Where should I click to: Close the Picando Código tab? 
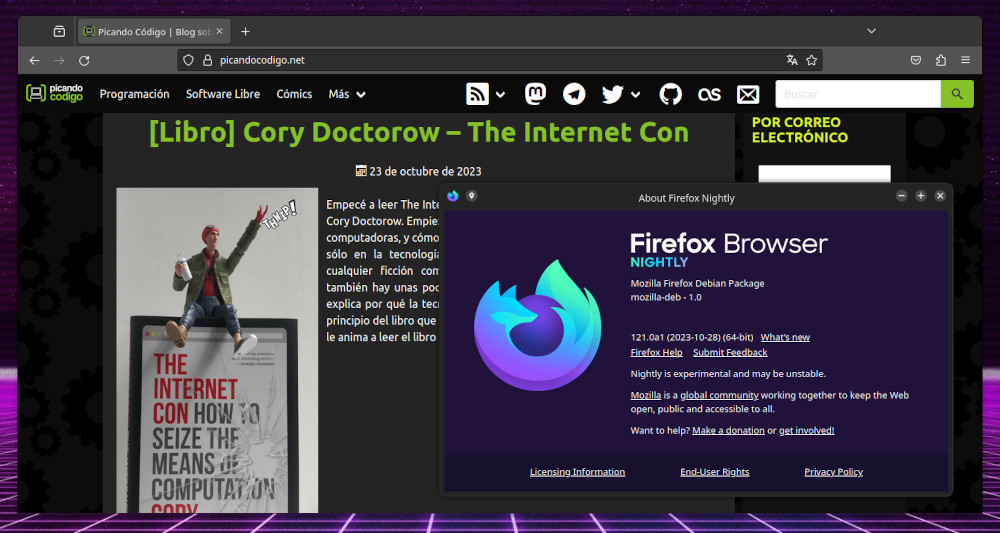(219, 31)
